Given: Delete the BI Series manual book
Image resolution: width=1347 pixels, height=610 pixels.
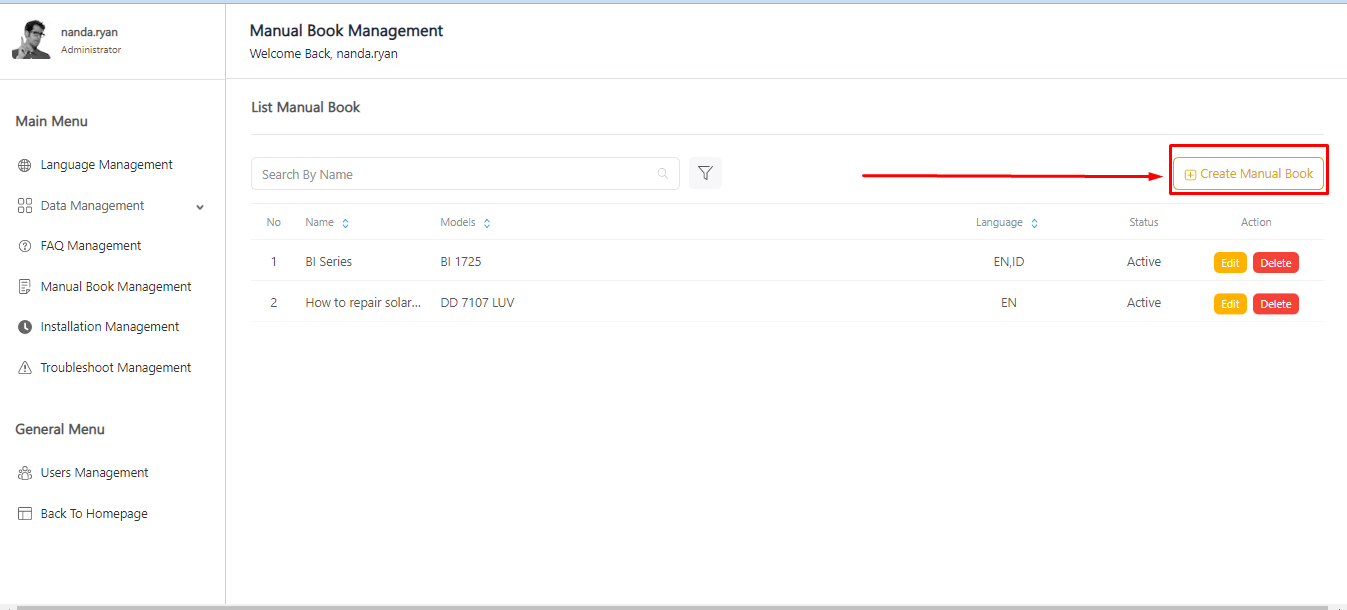Looking at the screenshot, I should [x=1275, y=263].
